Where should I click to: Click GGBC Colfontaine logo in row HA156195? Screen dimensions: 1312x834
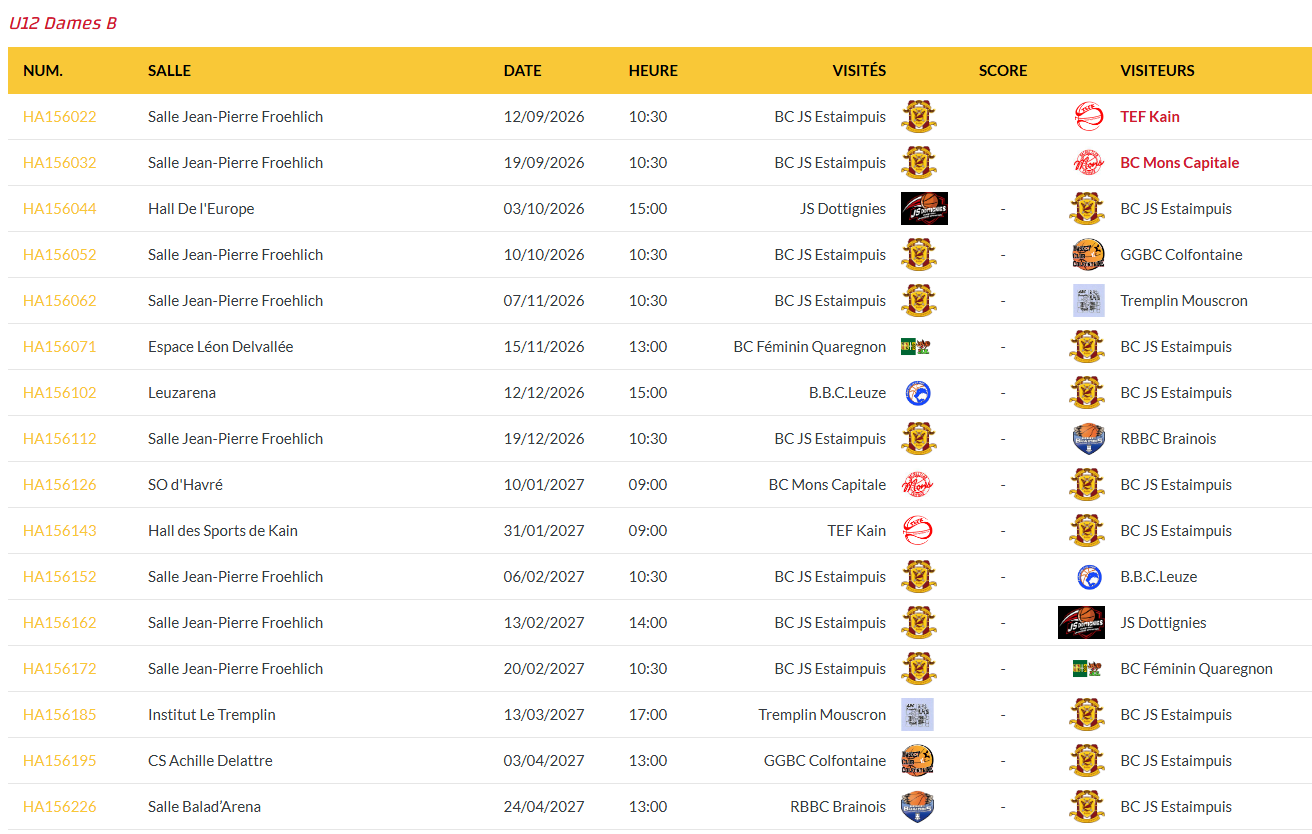(917, 761)
